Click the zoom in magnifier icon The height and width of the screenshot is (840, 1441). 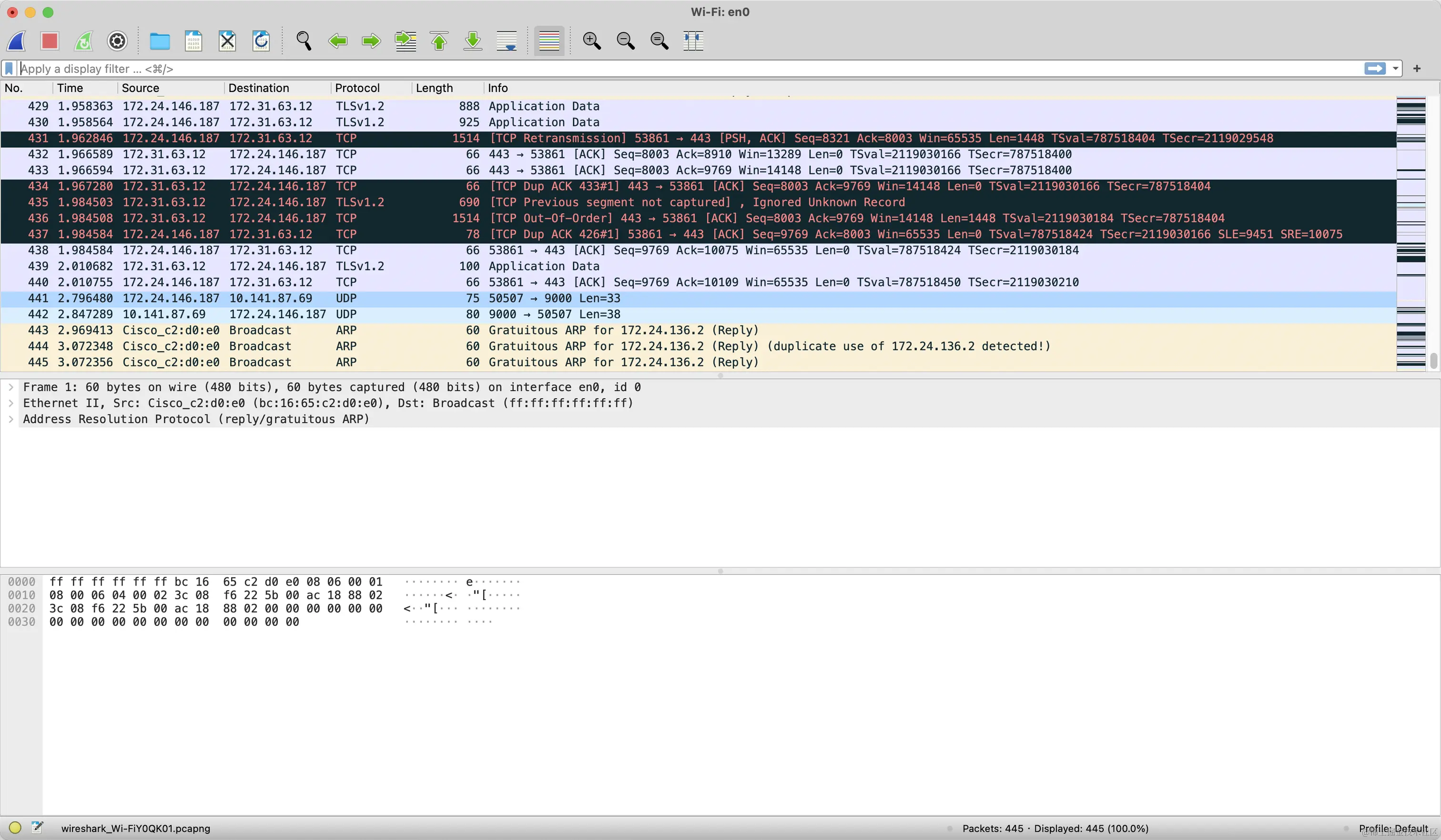[591, 40]
